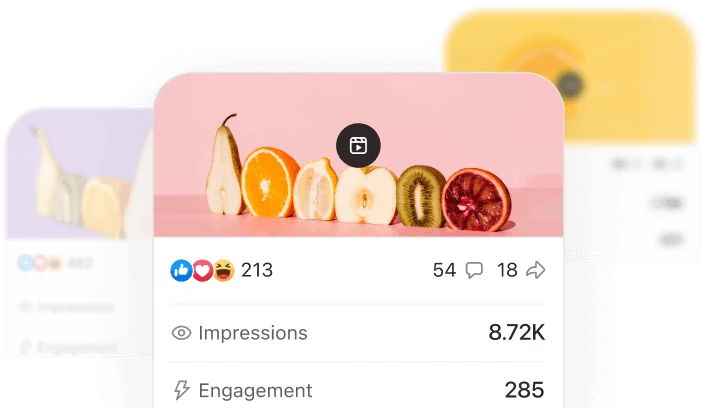Click the comment speech bubble icon
The width and height of the screenshot is (705, 408).
click(474, 270)
